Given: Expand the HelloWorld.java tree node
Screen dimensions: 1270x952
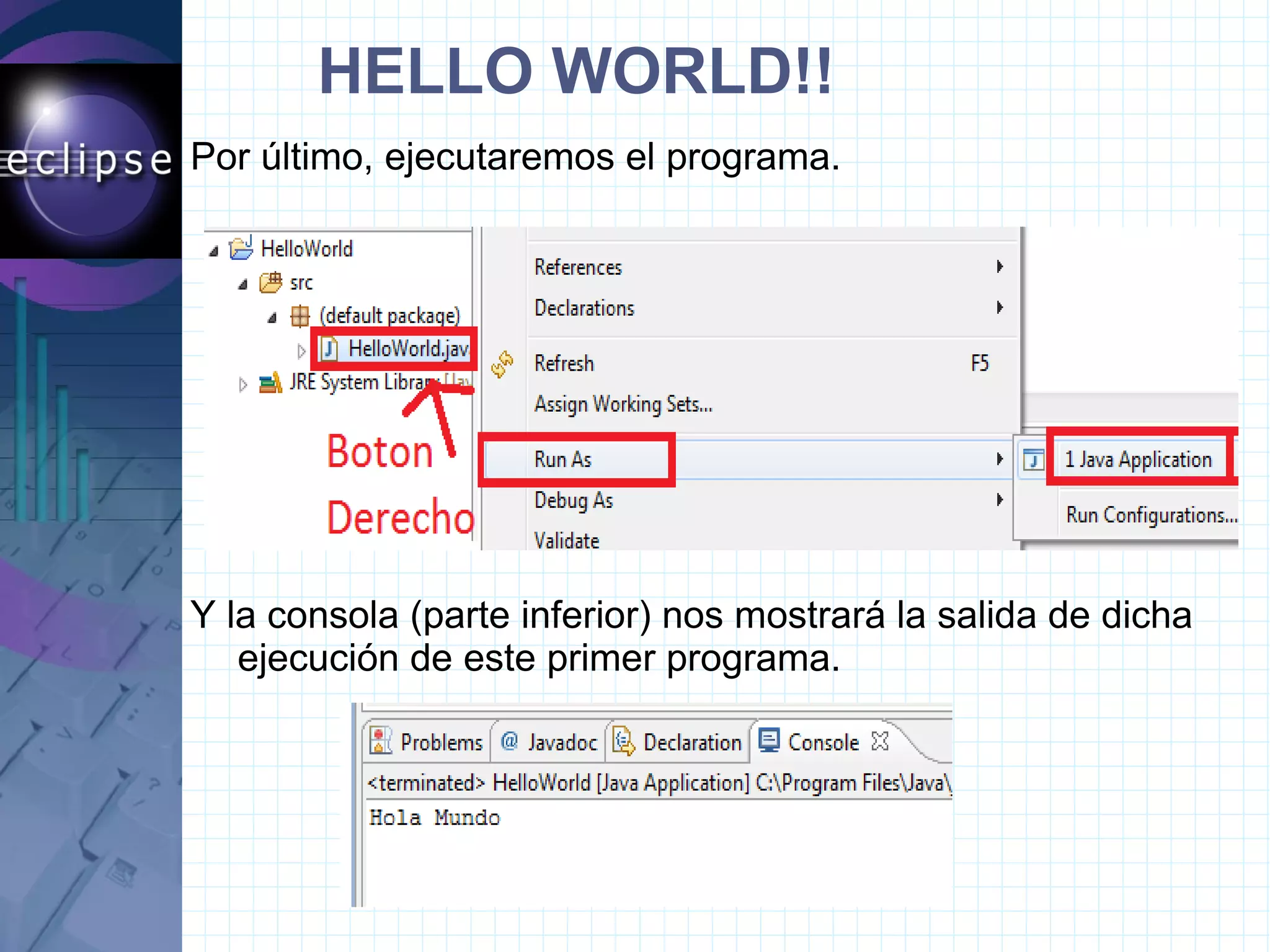Looking at the screenshot, I should click(x=301, y=351).
